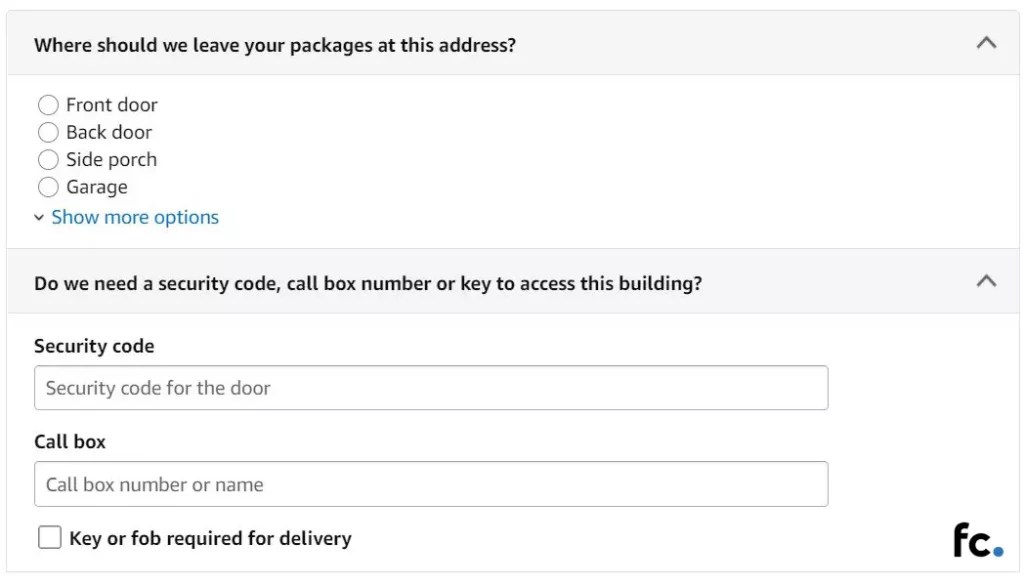Click the Security code input field
The width and height of the screenshot is (1024, 586).
click(x=430, y=387)
